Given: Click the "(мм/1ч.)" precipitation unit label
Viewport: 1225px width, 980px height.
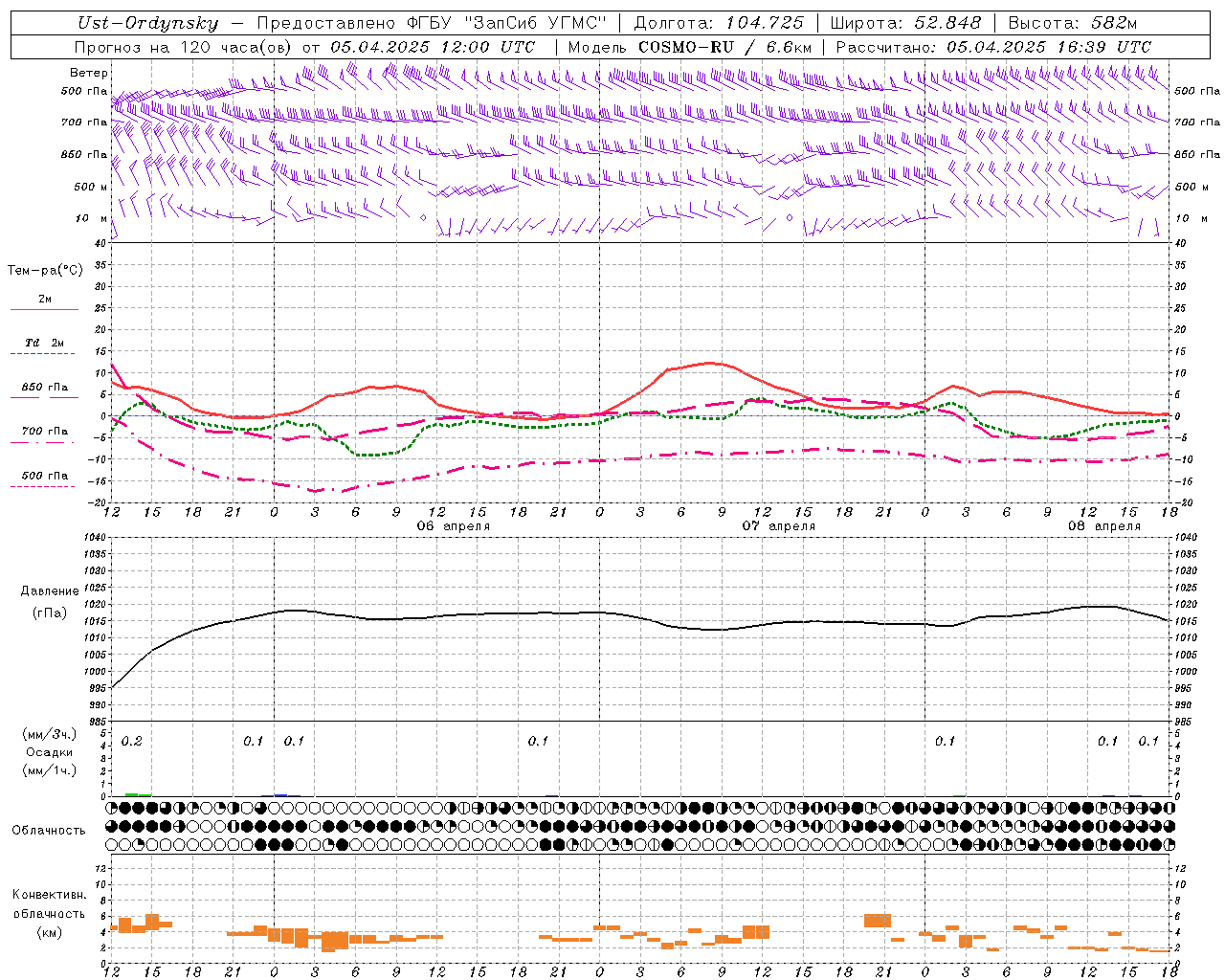Looking at the screenshot, I should [x=50, y=770].
